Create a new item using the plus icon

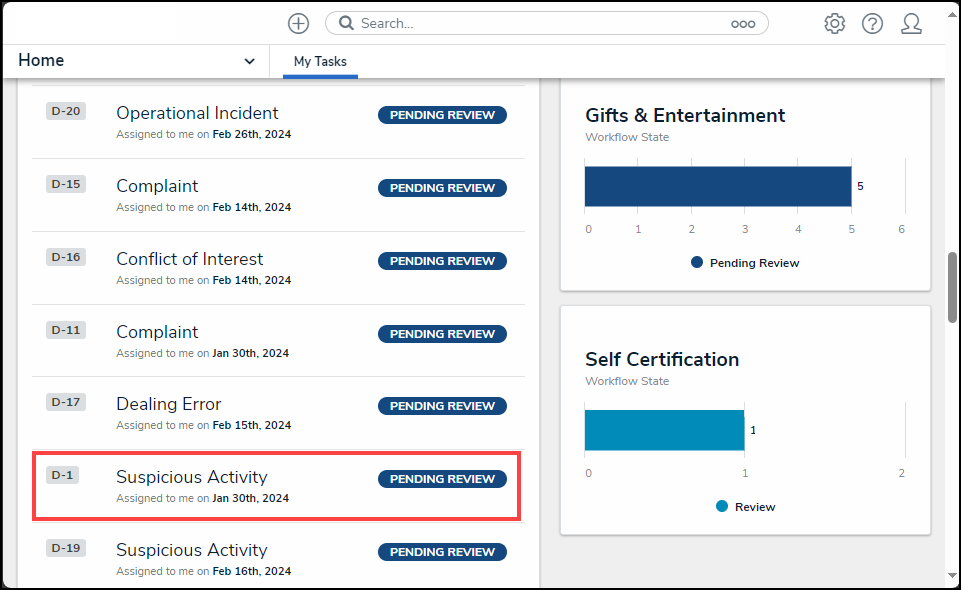coord(299,22)
